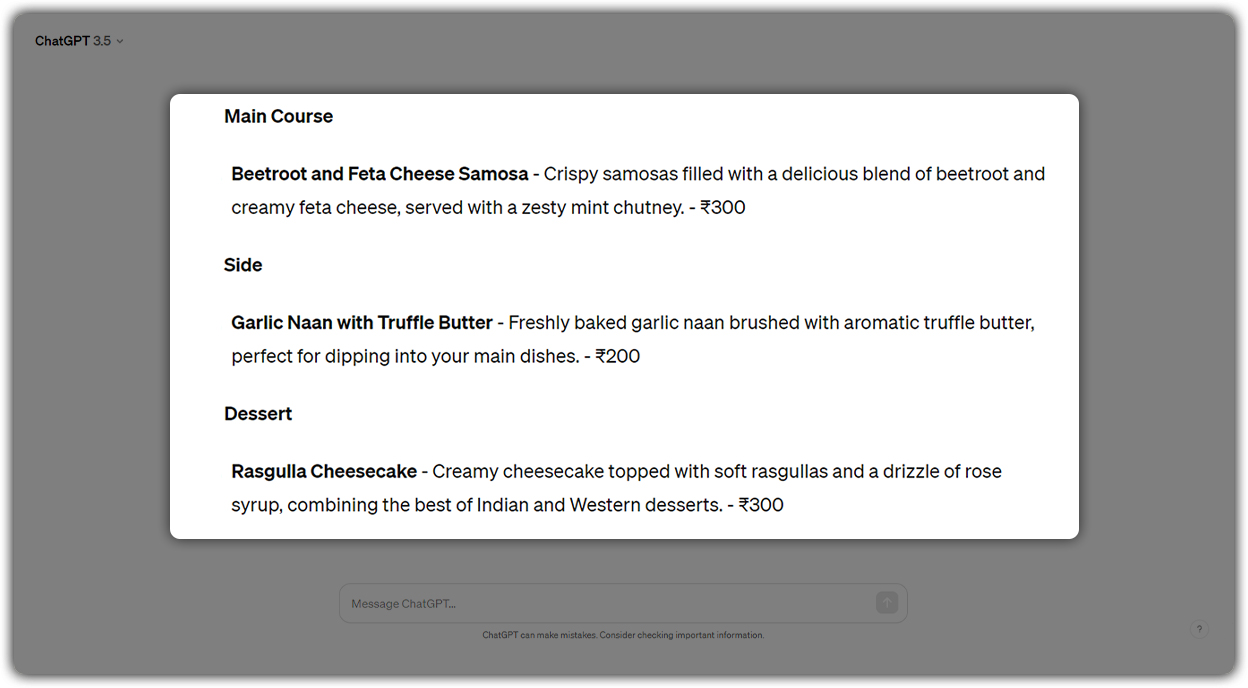This screenshot has height=688, width=1248.
Task: Select the Rasgulla Cheesecake dessert name
Action: (x=322, y=471)
